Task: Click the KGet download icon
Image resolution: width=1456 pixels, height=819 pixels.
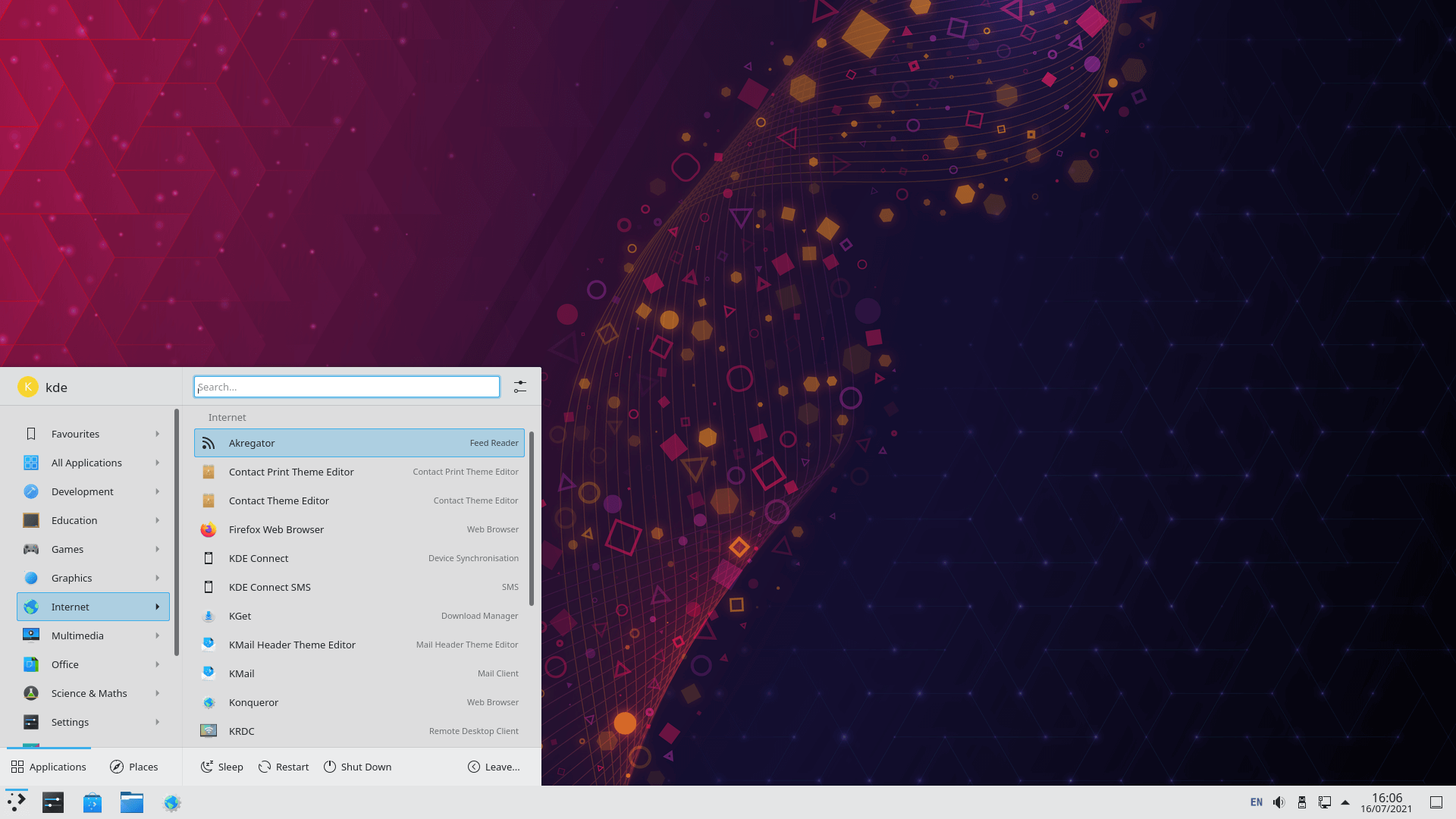Action: [x=209, y=616]
